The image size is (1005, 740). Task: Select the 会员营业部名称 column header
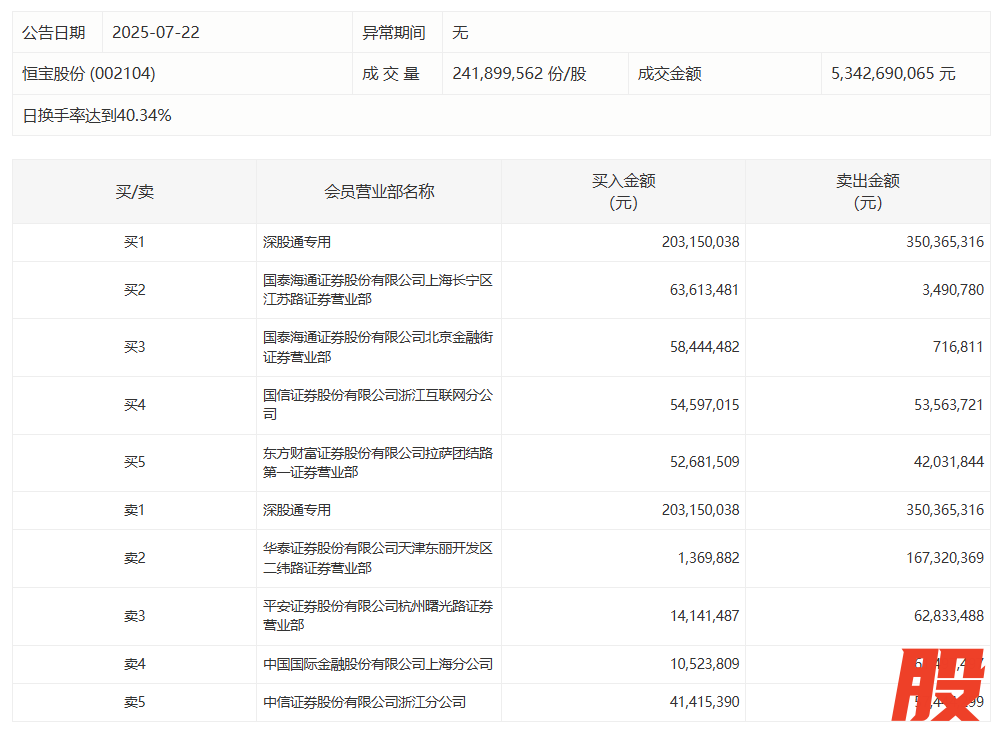point(379,191)
